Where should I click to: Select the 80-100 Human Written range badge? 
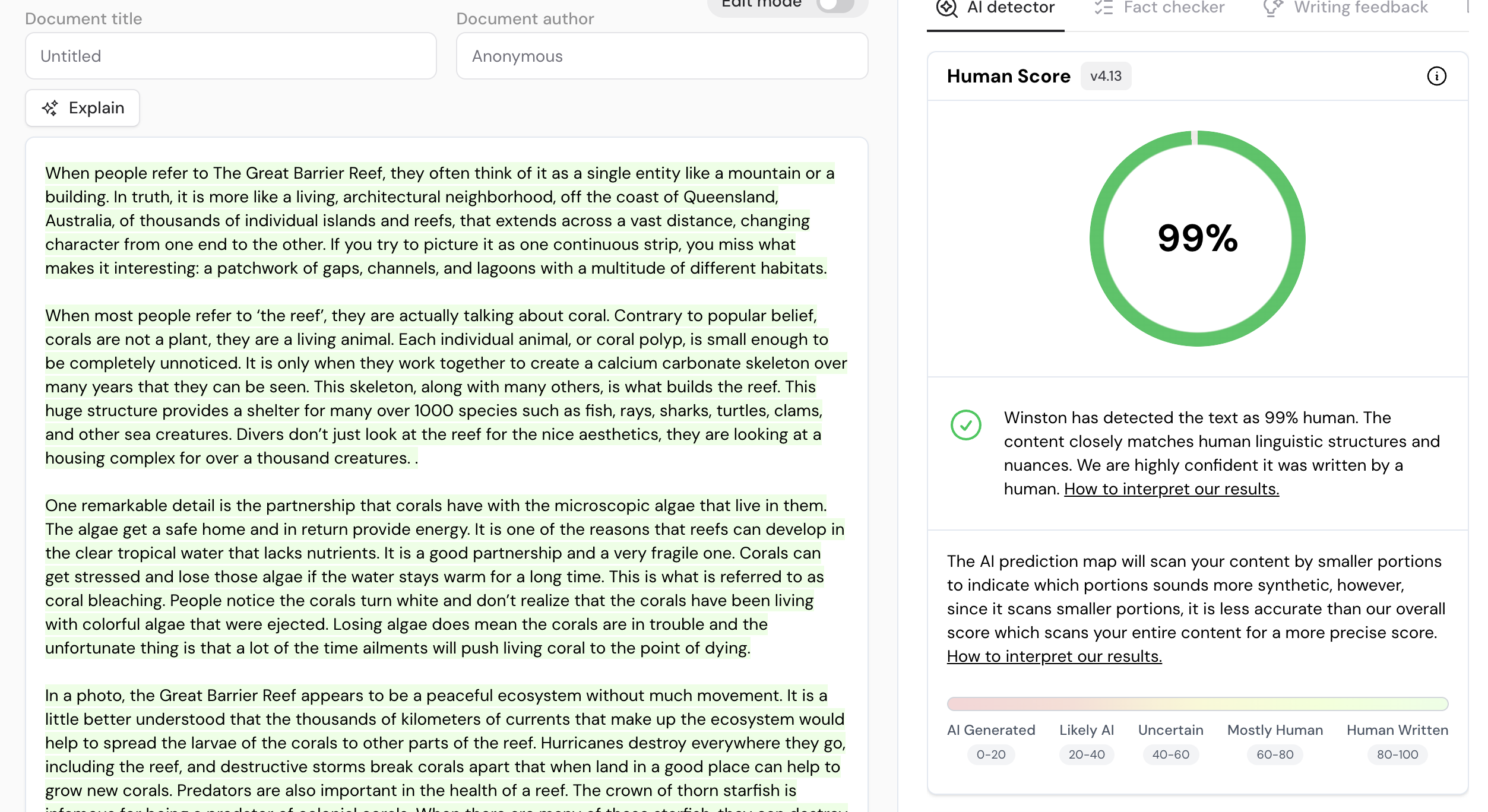[1397, 754]
